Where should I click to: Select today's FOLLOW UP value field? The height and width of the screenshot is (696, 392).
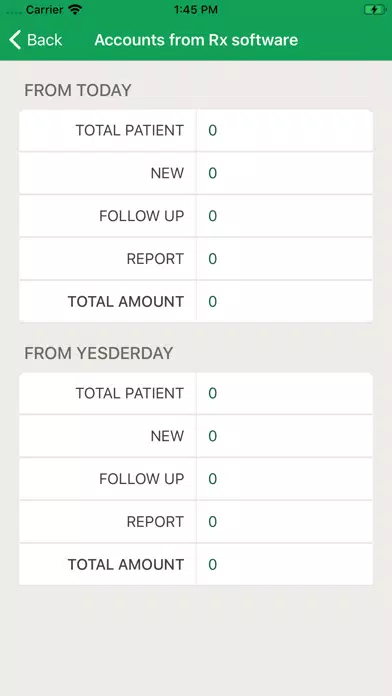285,216
